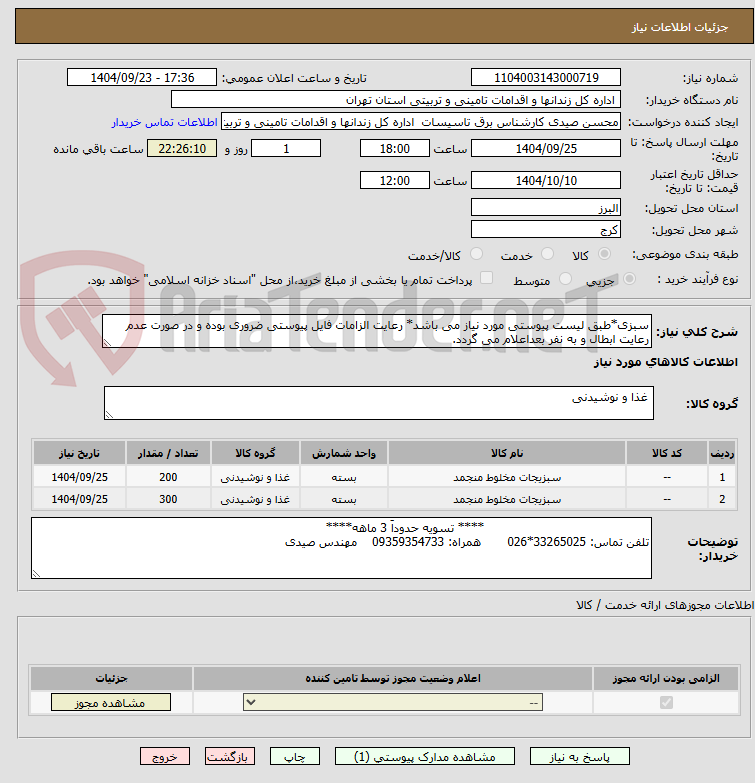Select the کالا/خدمت radio button
The height and width of the screenshot is (783, 755).
point(477,254)
